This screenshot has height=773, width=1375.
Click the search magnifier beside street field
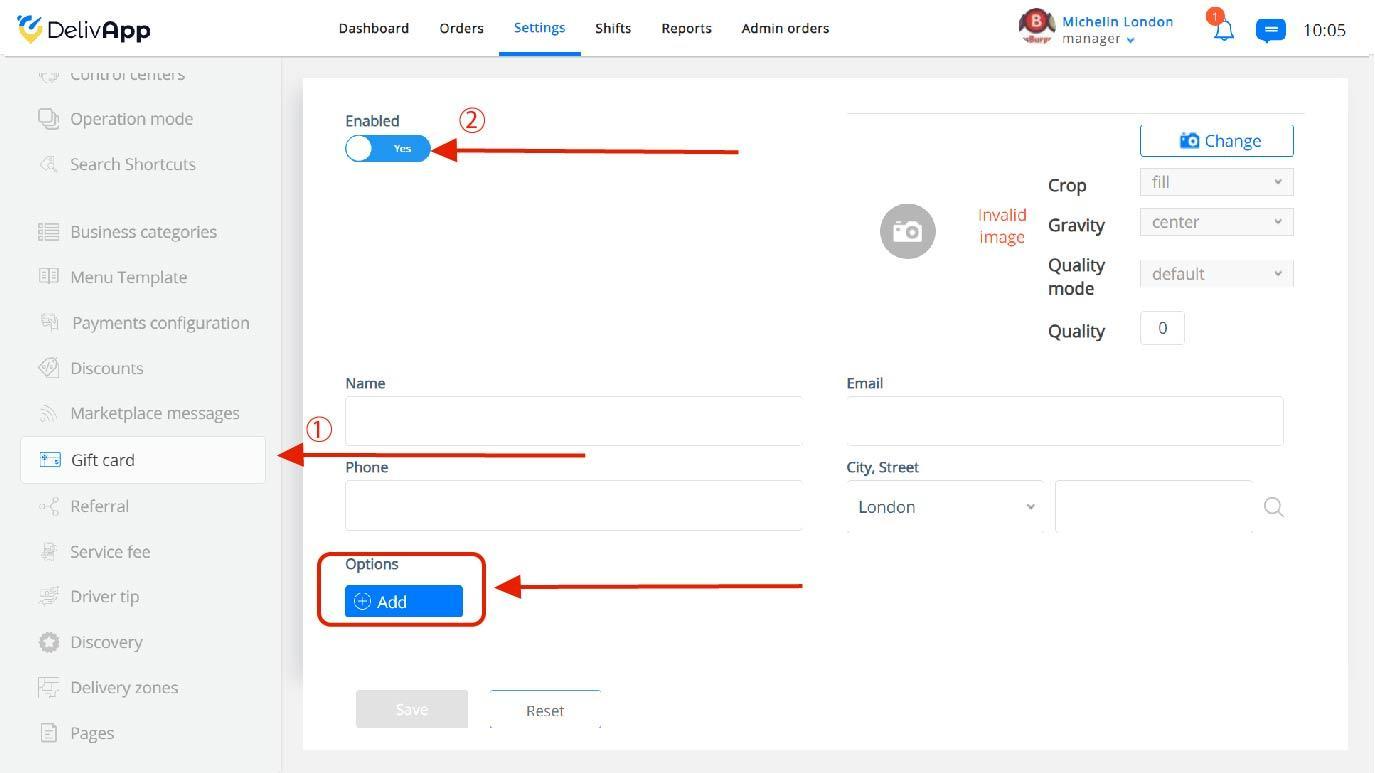(x=1273, y=507)
